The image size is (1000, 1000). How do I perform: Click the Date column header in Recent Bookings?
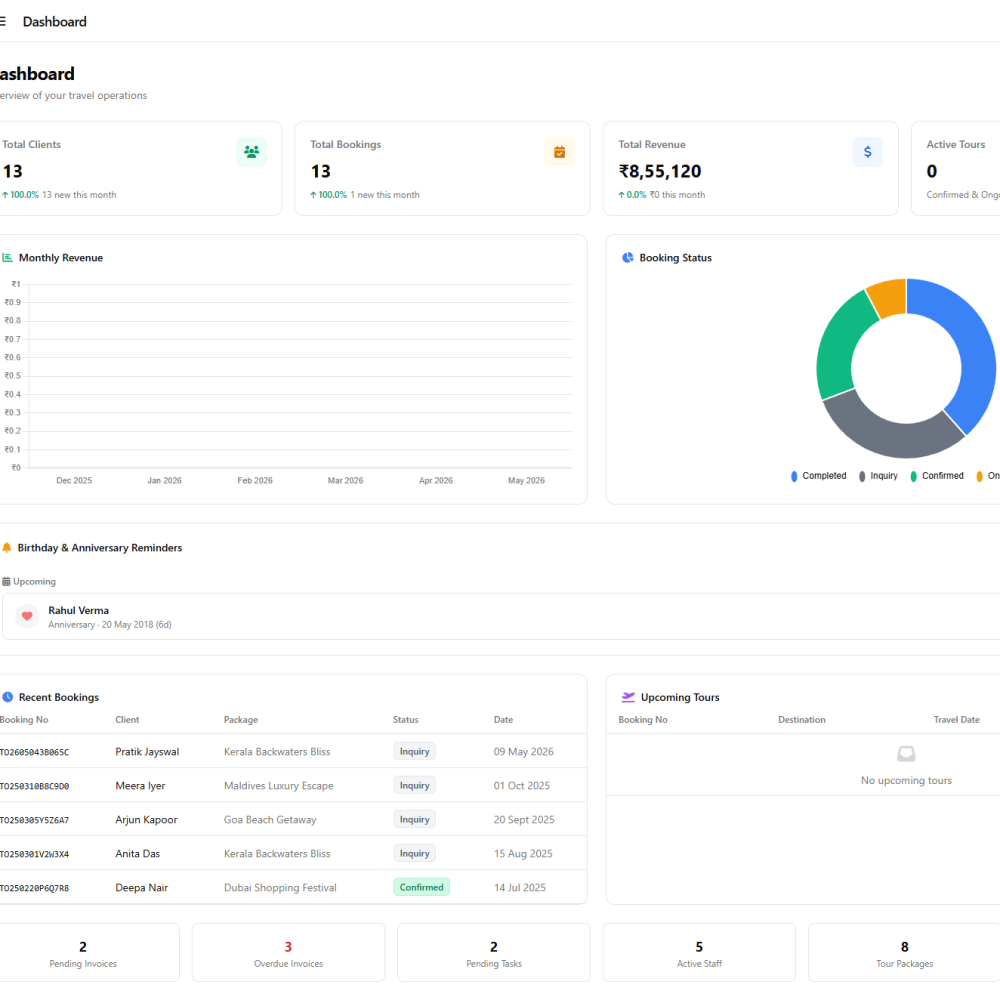[503, 719]
